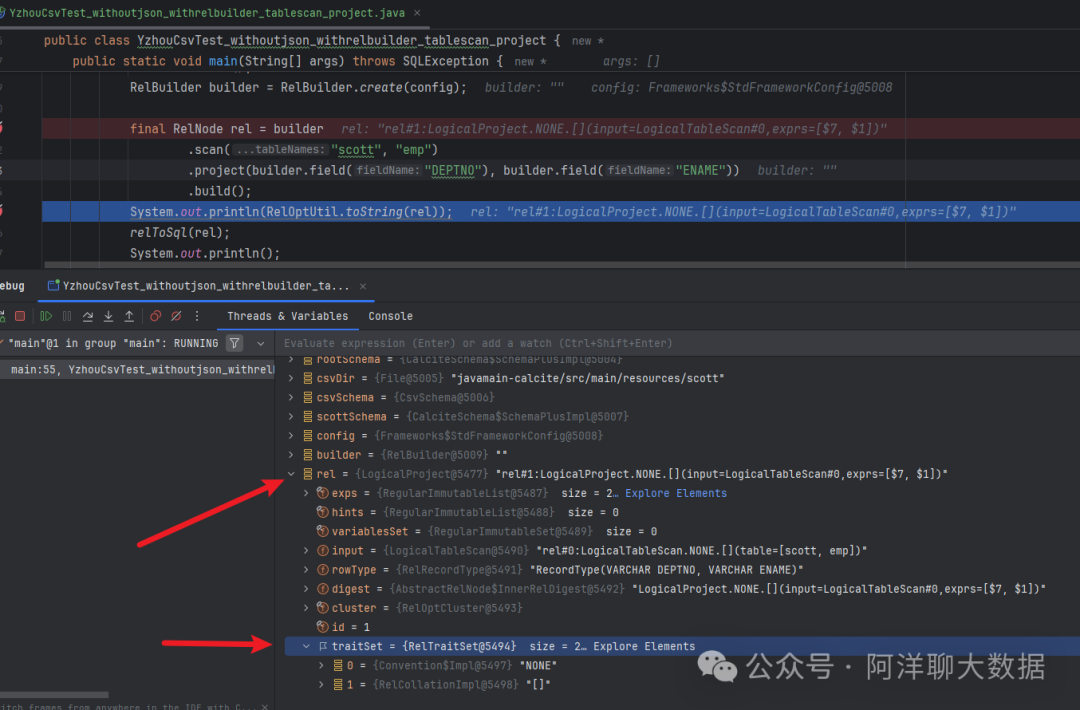Toggle the thread frames filter button

(x=234, y=343)
